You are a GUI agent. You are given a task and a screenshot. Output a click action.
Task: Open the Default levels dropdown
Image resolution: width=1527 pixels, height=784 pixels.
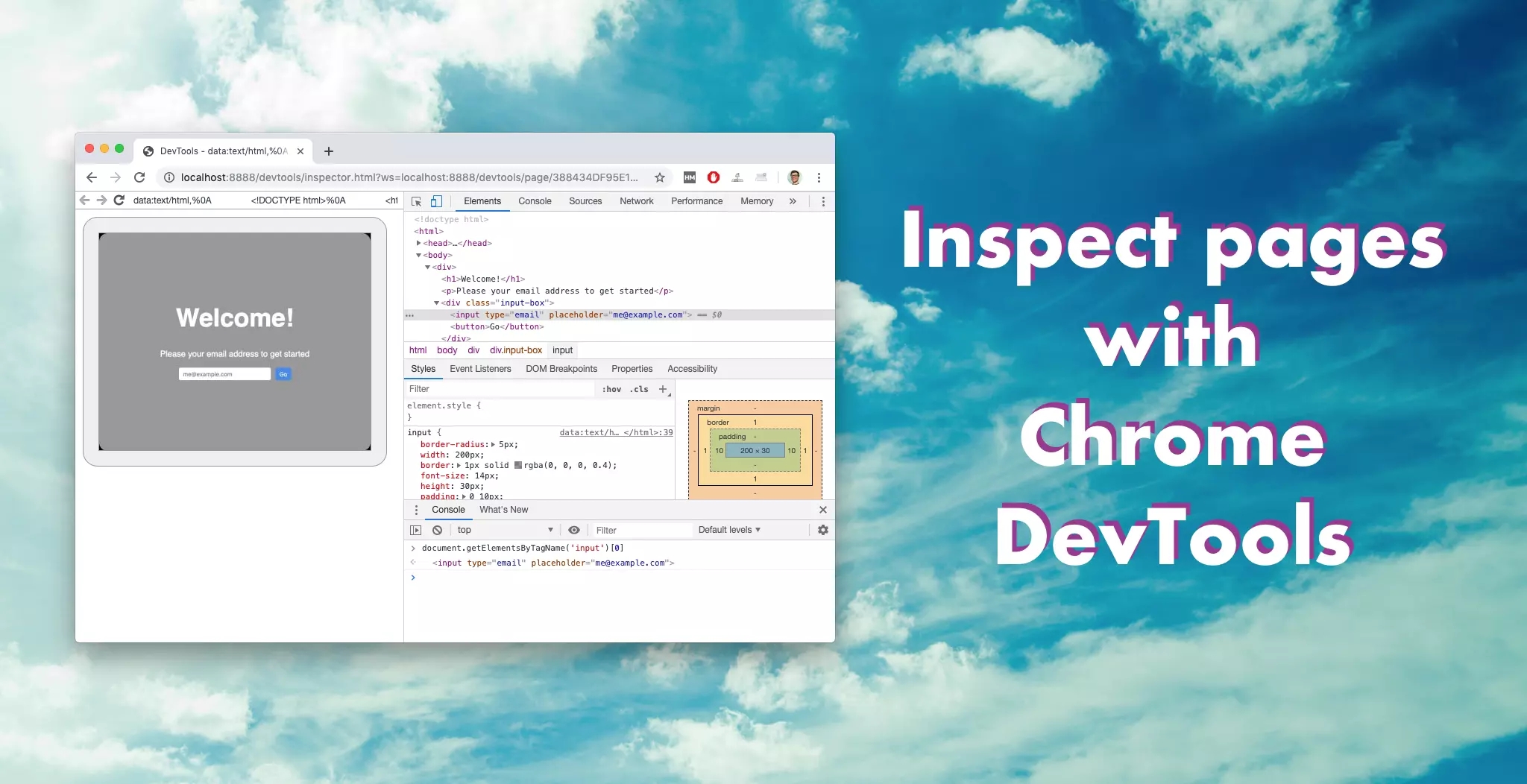click(x=729, y=530)
